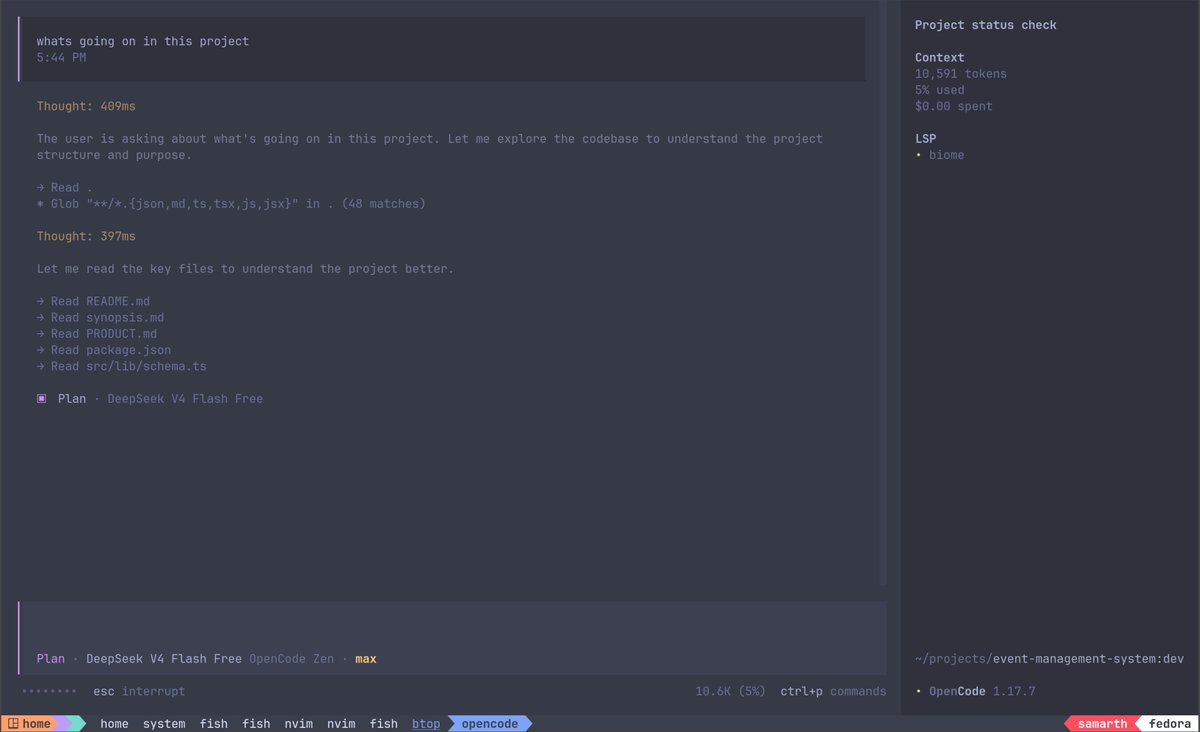Click the "Read synopsis.md" line
This screenshot has height=732, width=1200.
(x=101, y=317)
